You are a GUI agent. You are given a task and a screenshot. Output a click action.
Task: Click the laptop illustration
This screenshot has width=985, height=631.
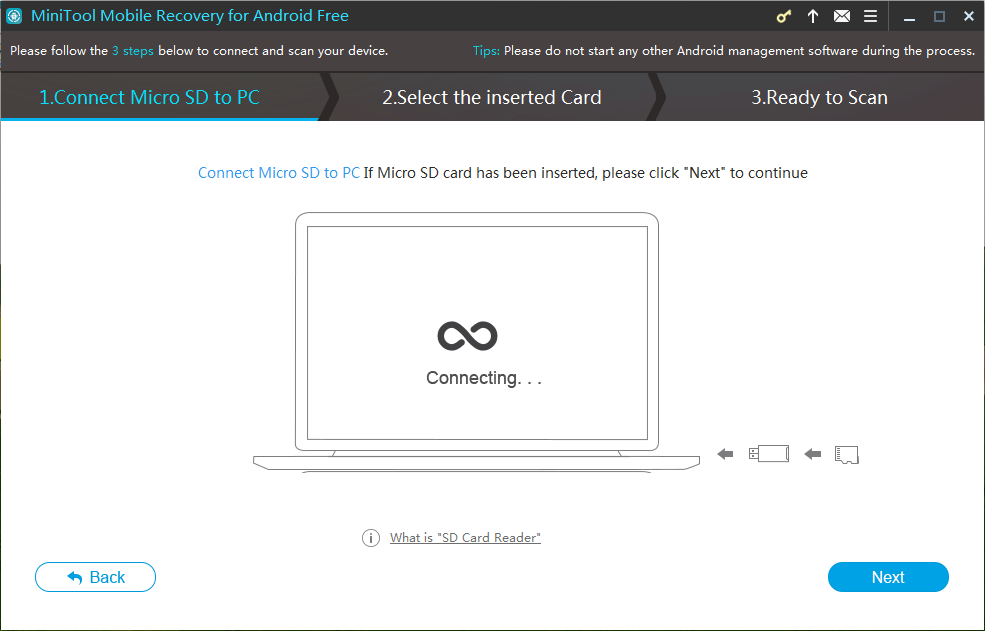[476, 343]
